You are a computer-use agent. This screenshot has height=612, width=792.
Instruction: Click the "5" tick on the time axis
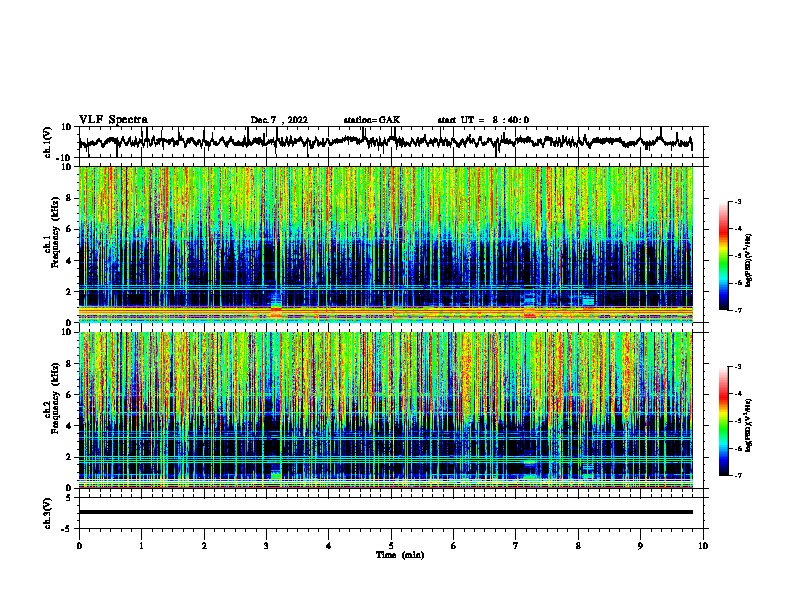(391, 546)
